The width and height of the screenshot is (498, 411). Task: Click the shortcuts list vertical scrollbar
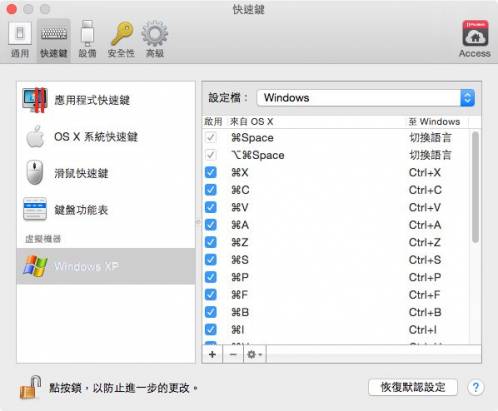(475, 187)
